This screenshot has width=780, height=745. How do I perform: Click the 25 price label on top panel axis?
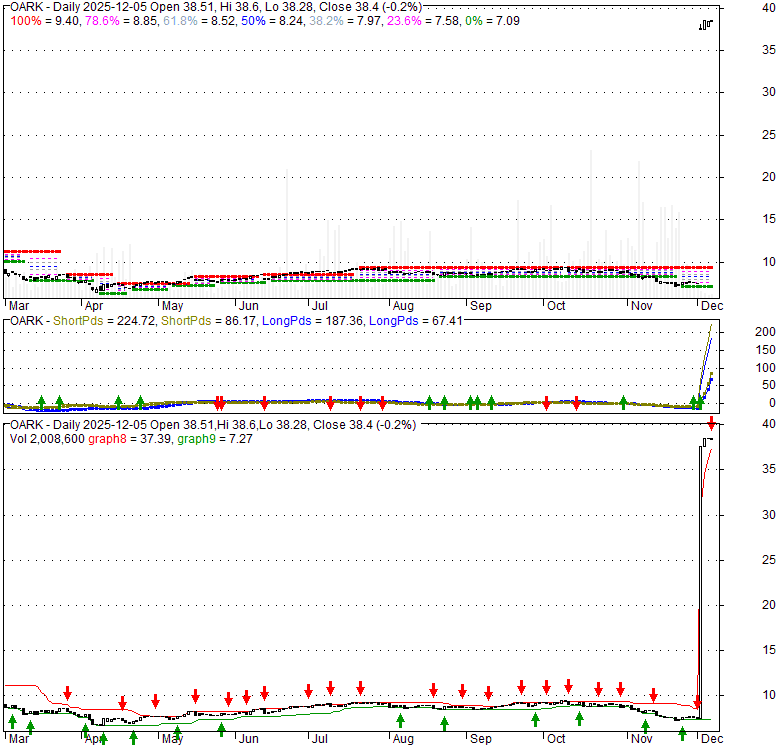tap(769, 135)
